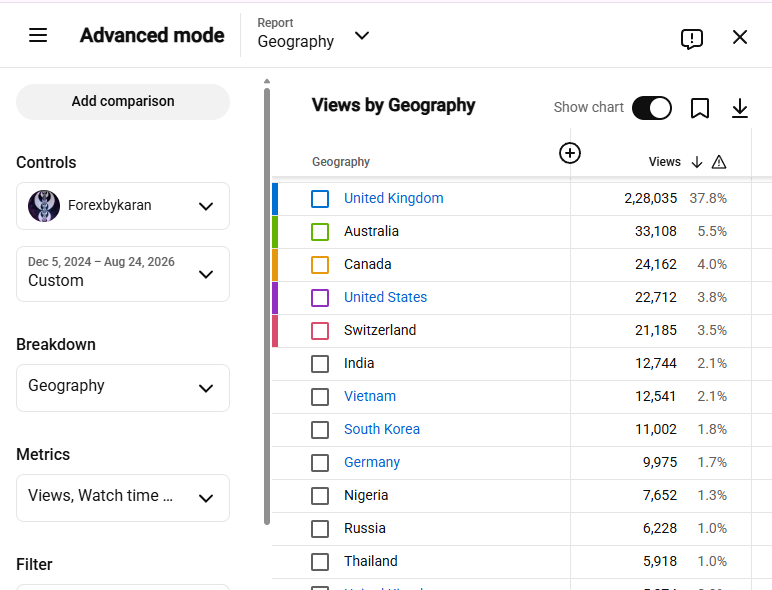Check the India row checkbox
Image resolution: width=772 pixels, height=590 pixels.
pyautogui.click(x=320, y=364)
